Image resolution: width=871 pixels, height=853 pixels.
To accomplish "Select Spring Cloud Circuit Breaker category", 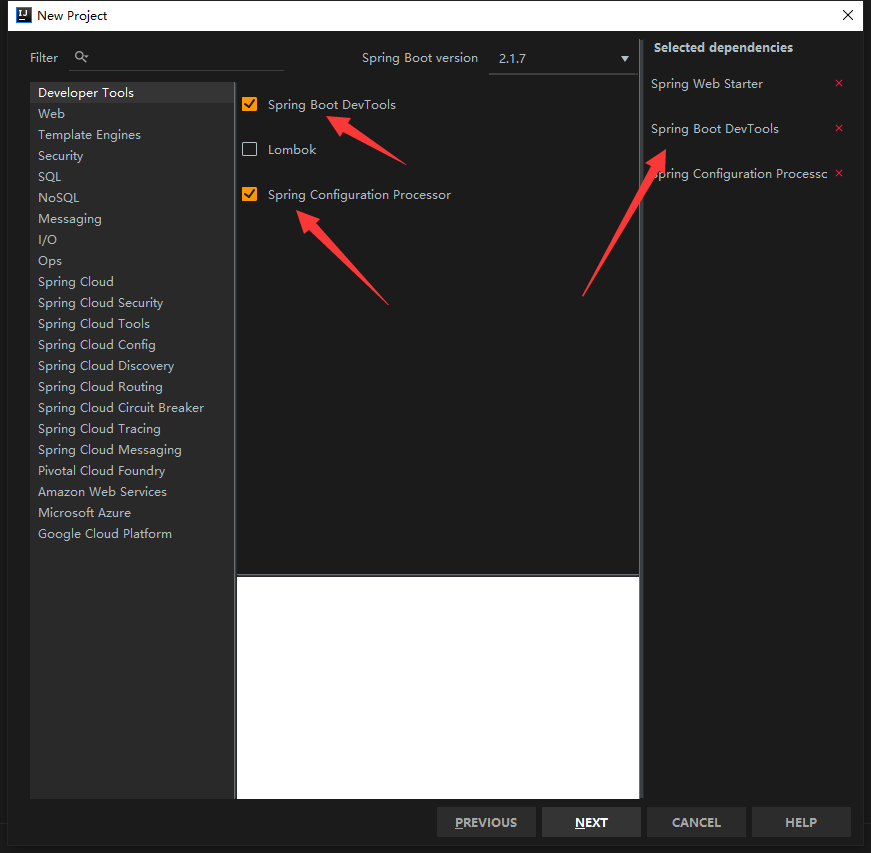I will pyautogui.click(x=132, y=408).
